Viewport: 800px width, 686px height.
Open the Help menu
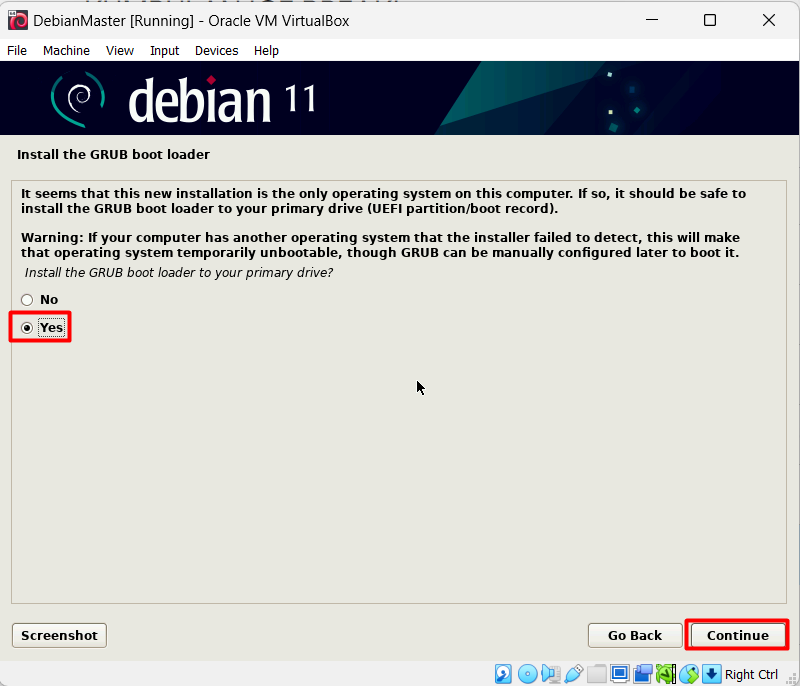tap(266, 50)
